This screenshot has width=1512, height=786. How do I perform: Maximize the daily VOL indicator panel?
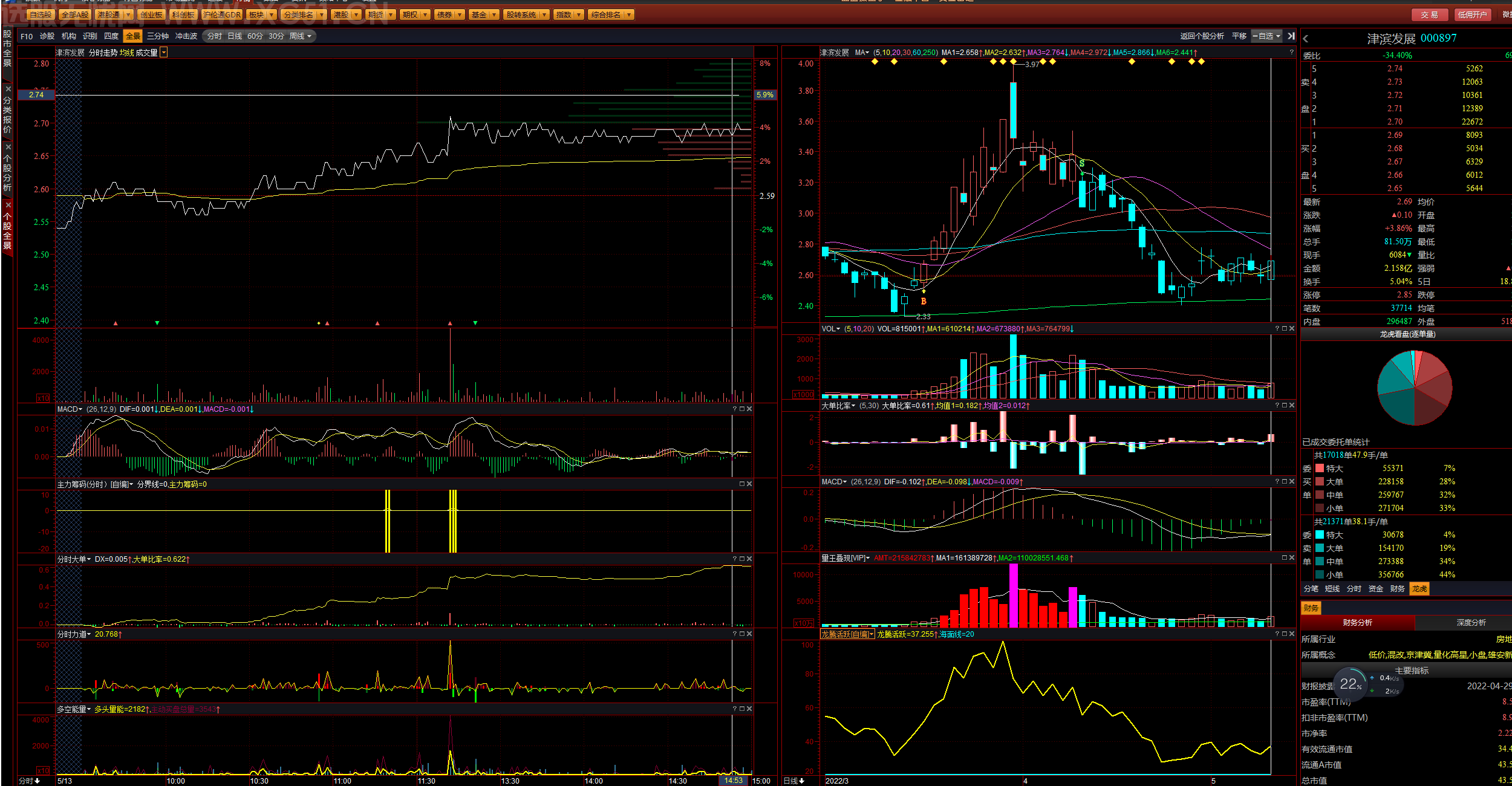pos(1285,328)
